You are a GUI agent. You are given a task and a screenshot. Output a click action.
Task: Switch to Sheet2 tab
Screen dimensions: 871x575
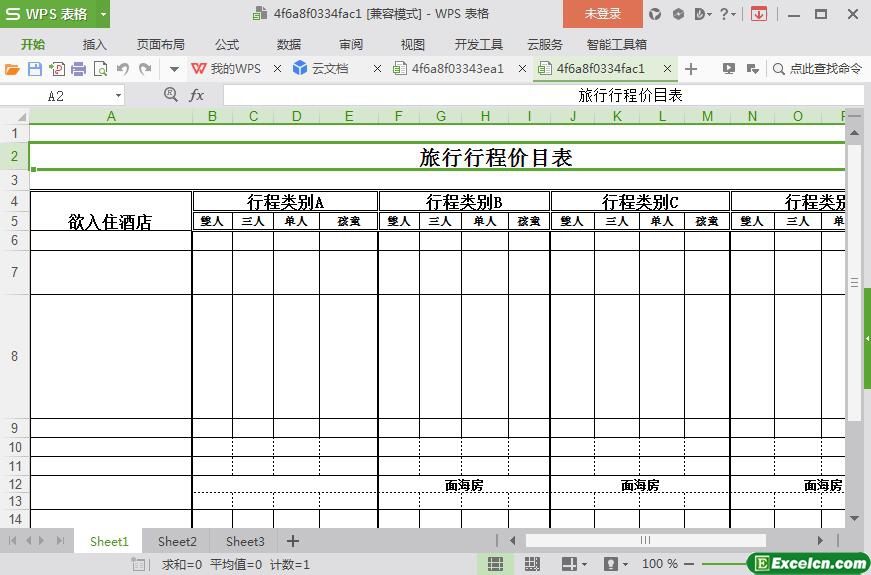177,541
